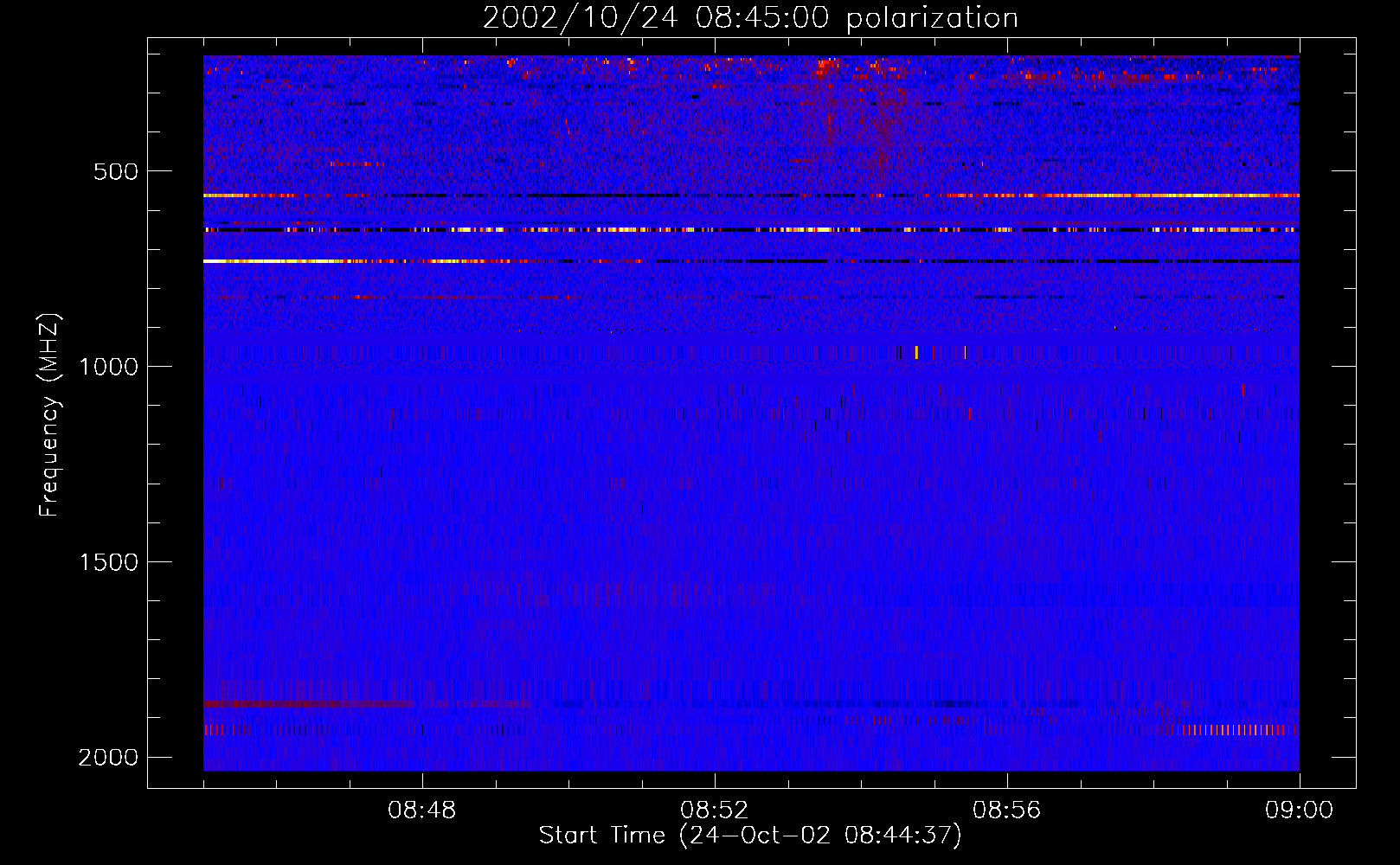Click the 500 frequency tick label
Viewport: 1400px width, 865px height.
(x=116, y=171)
